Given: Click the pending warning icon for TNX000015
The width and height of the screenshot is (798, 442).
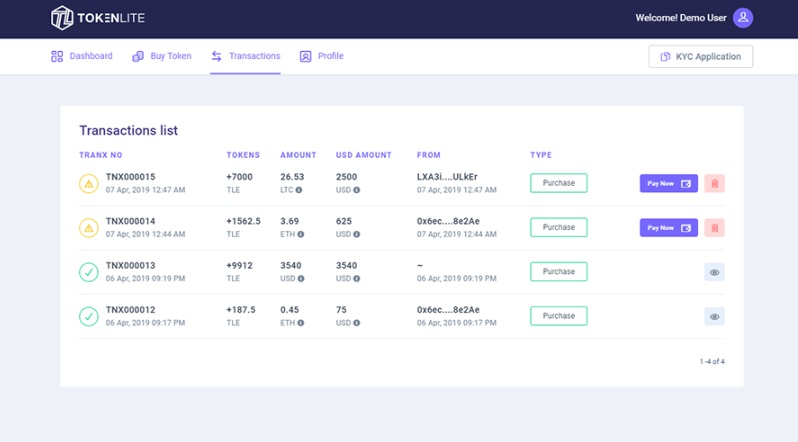Looking at the screenshot, I should (89, 183).
